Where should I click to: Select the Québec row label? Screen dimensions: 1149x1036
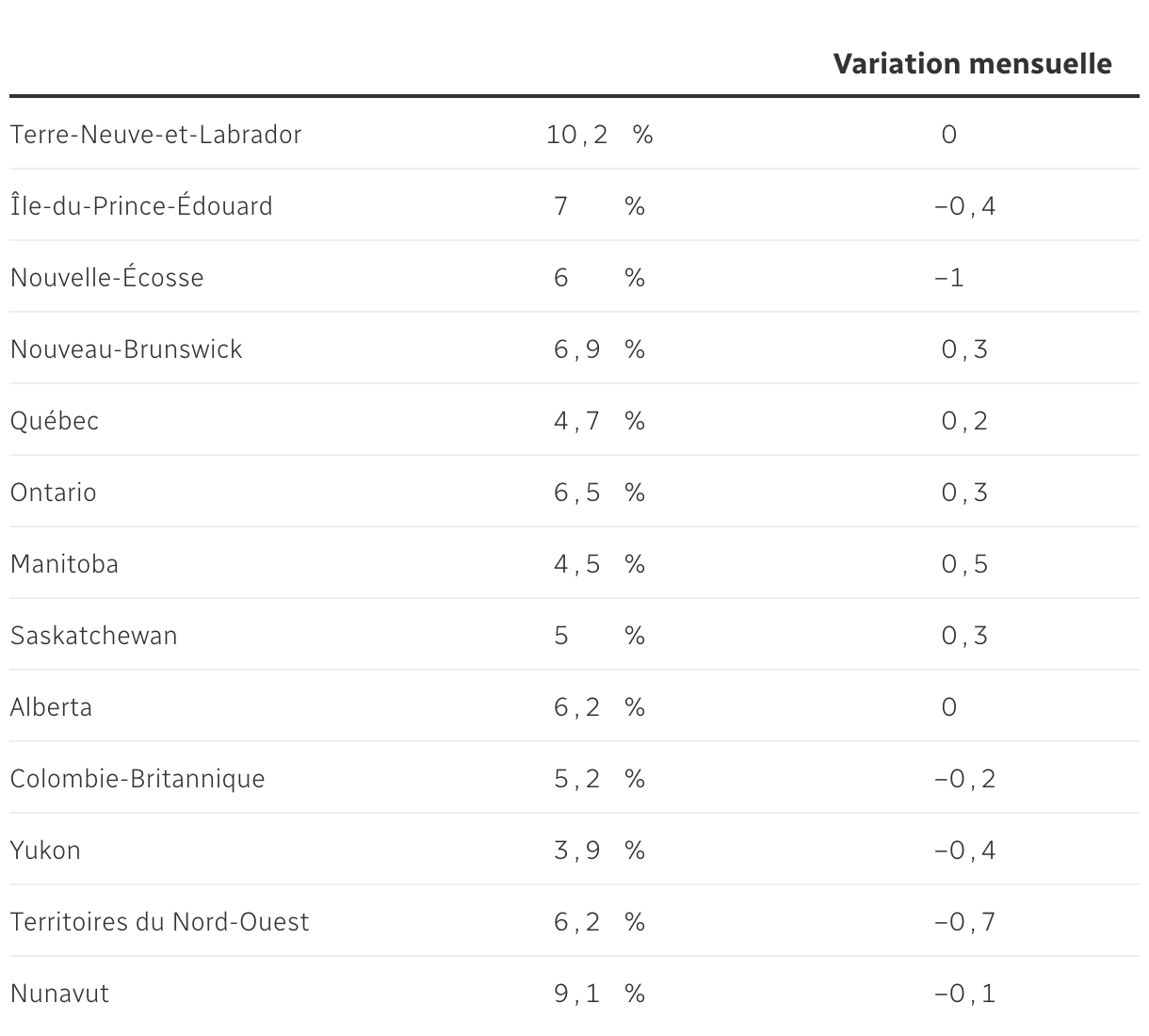(x=55, y=421)
